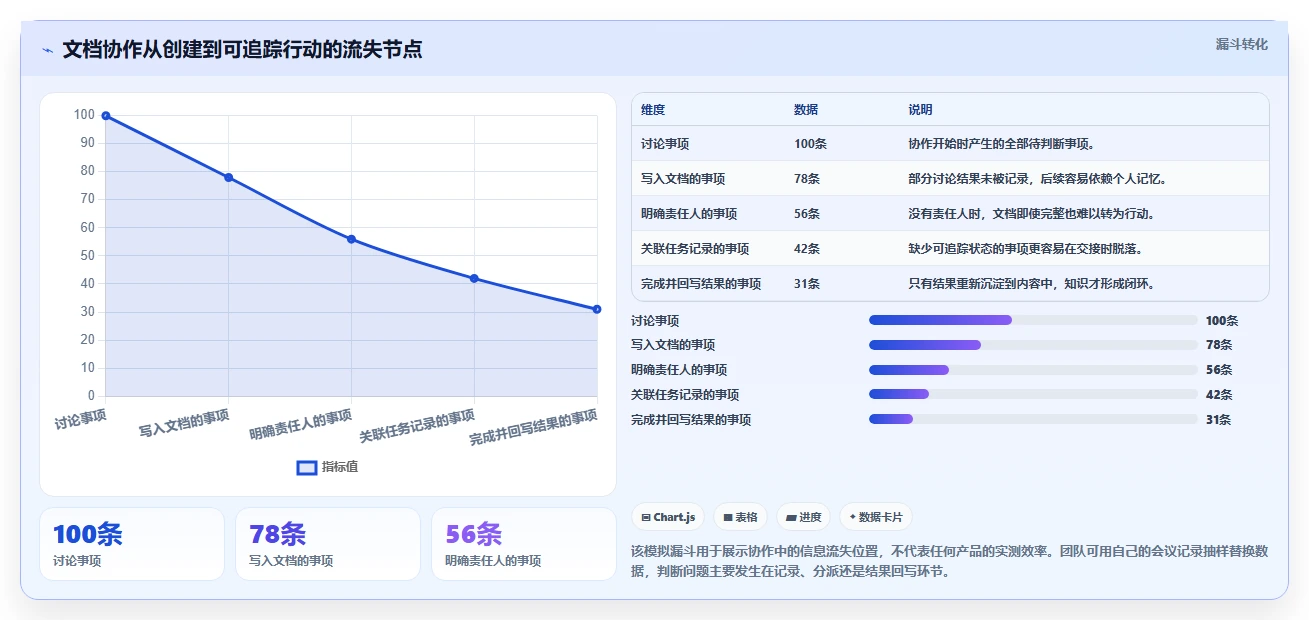Click the 明确责任人的事项 progress bar
The image size is (1309, 620).
point(1033,370)
